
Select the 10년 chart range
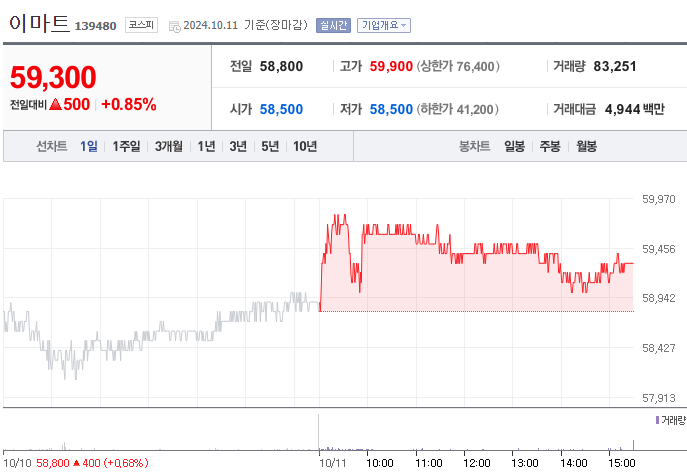click(x=305, y=146)
